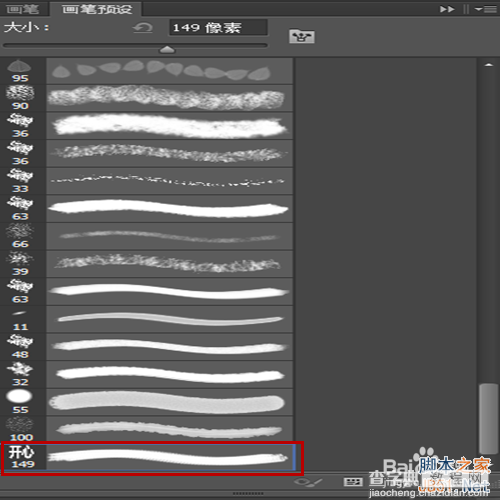Select the leaf brush preset 95

pos(147,71)
